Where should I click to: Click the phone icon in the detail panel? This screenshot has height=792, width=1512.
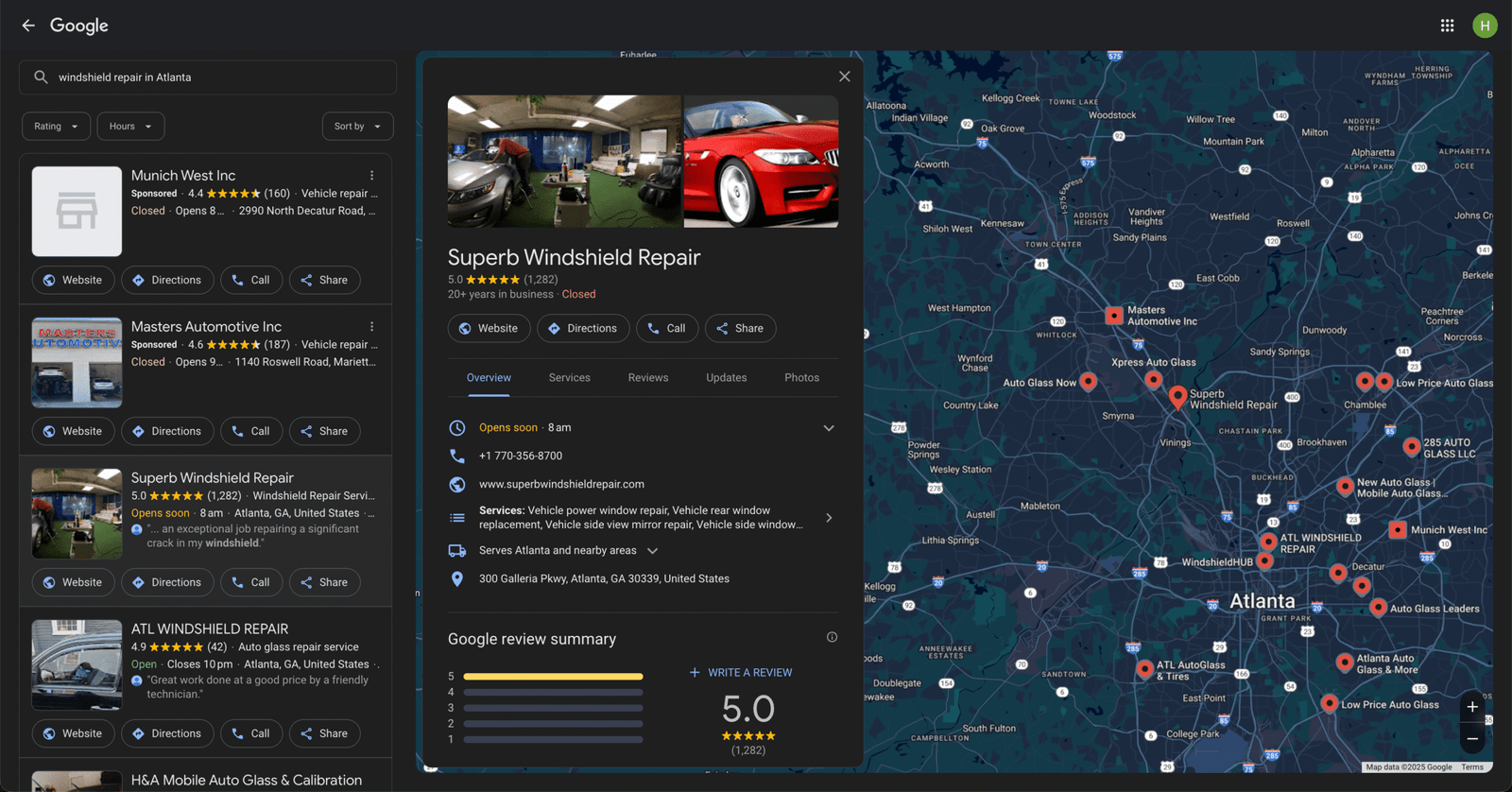coord(457,456)
